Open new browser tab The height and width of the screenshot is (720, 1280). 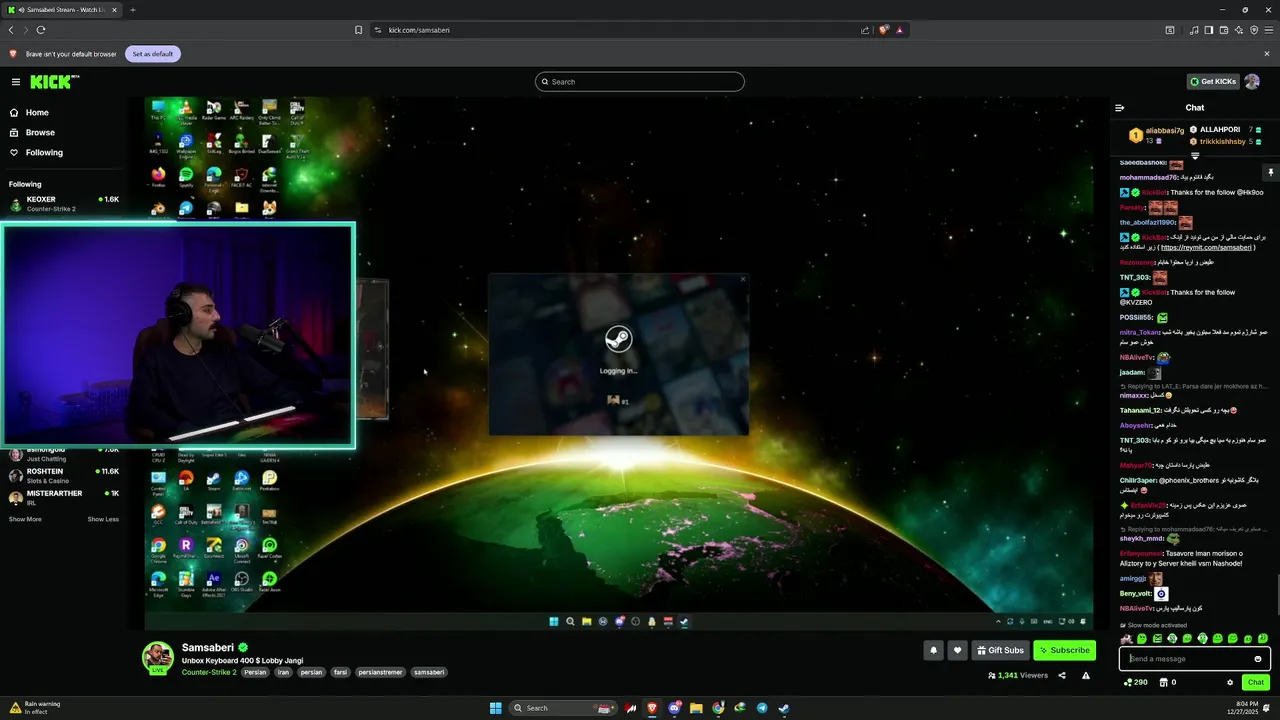pos(133,10)
